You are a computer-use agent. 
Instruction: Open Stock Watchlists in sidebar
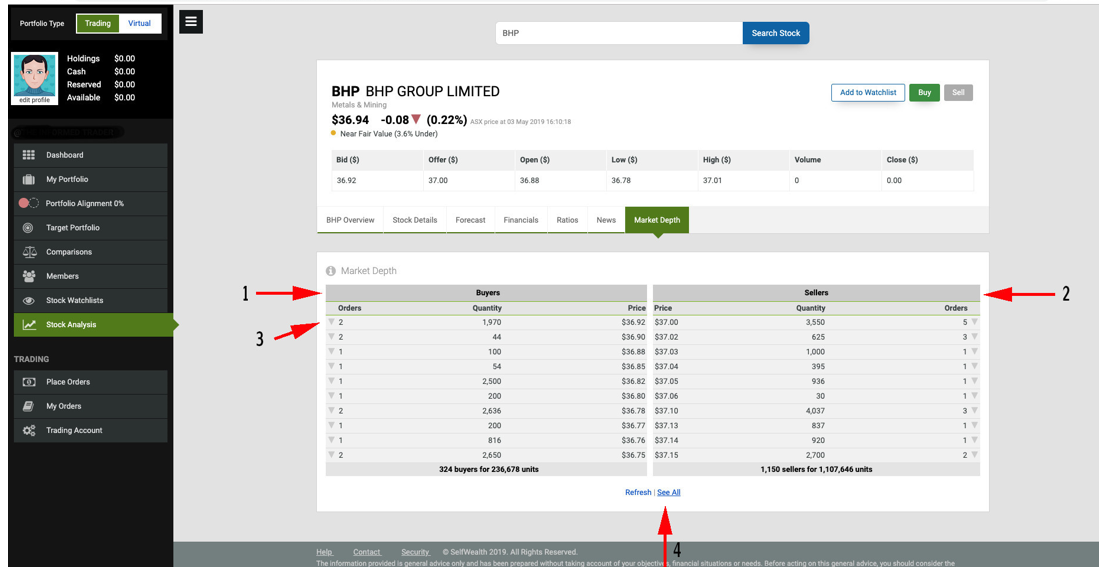coord(90,300)
